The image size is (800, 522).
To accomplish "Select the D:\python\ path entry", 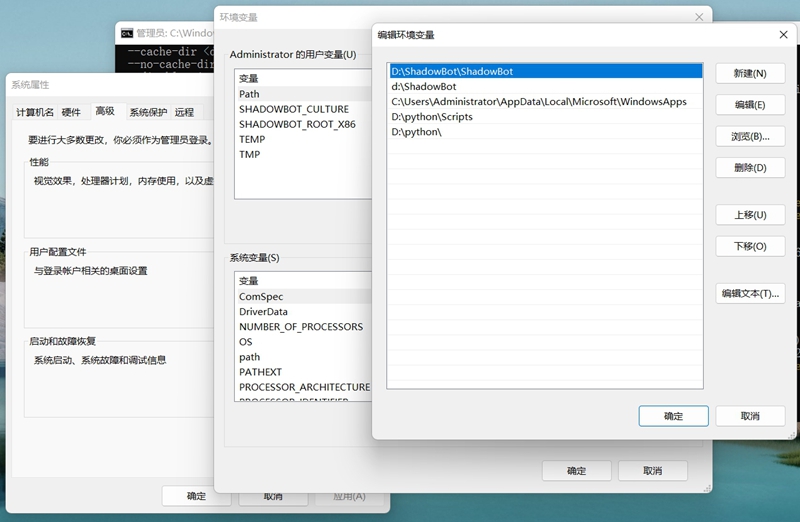I will [x=545, y=132].
